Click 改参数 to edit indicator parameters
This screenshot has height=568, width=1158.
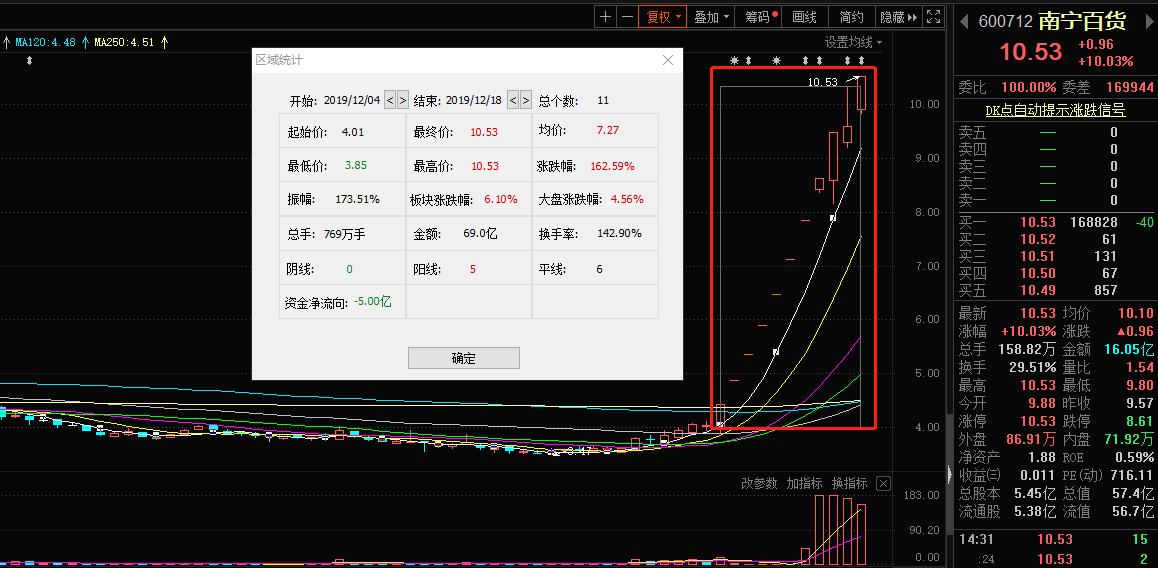[759, 484]
